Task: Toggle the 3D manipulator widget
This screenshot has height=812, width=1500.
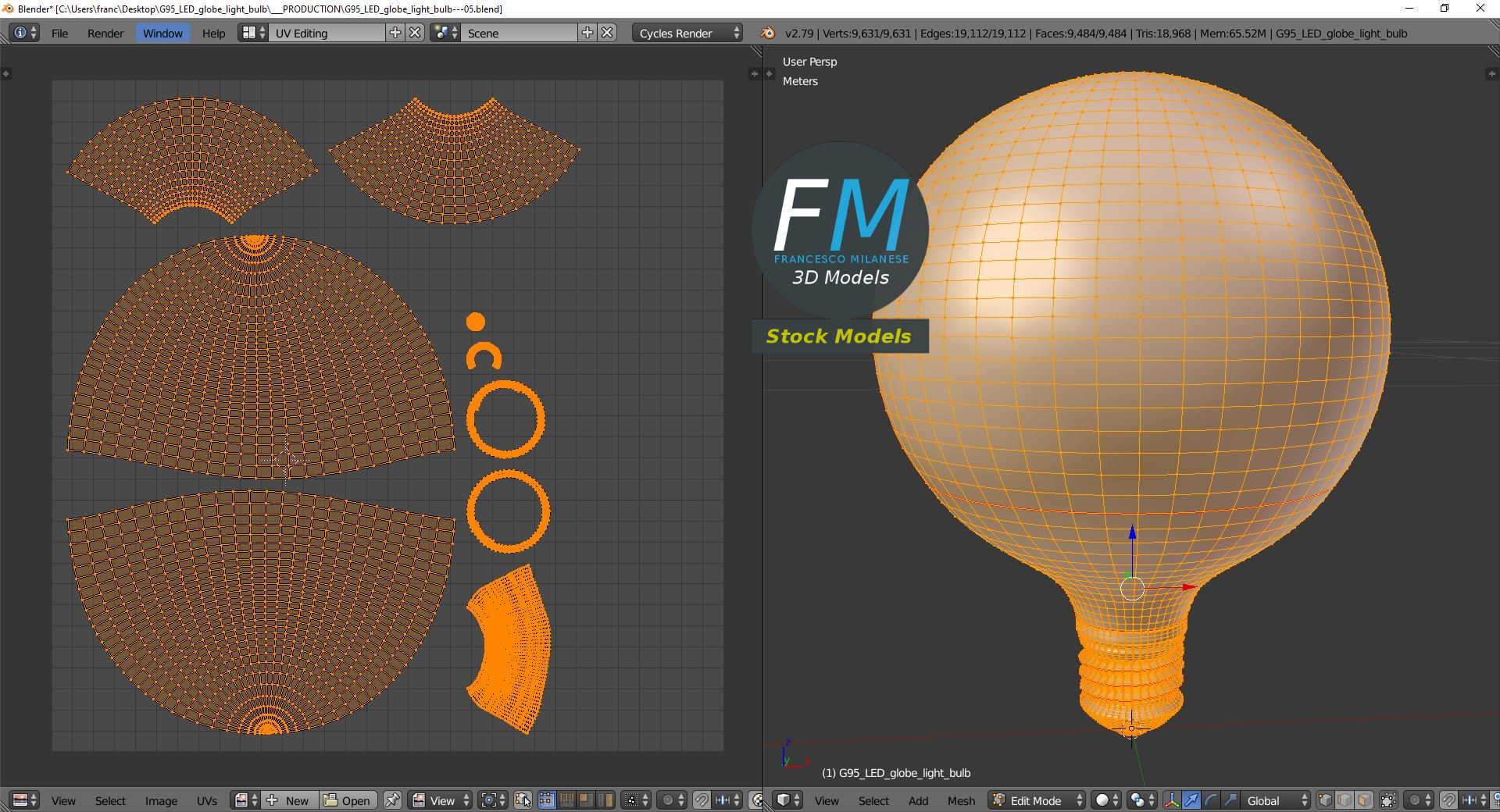Action: pos(1172,800)
